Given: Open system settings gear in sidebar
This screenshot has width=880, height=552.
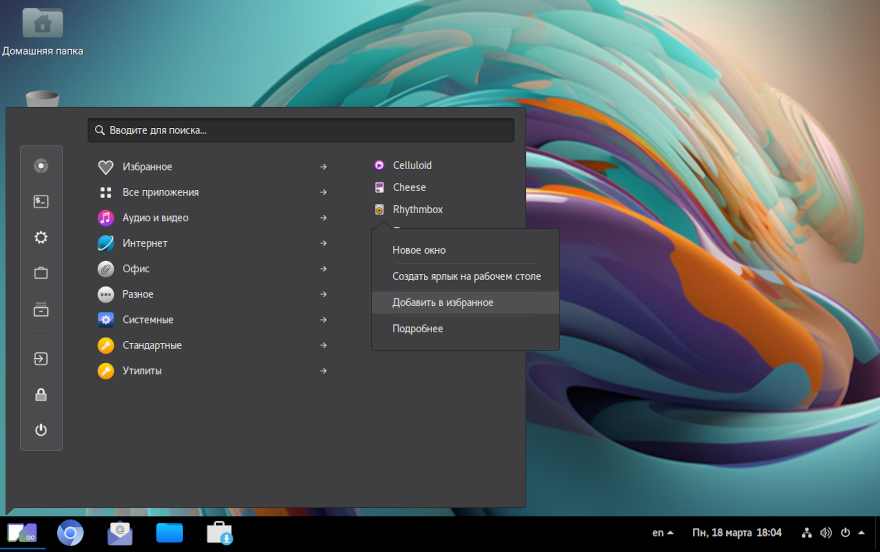Looking at the screenshot, I should 41,237.
